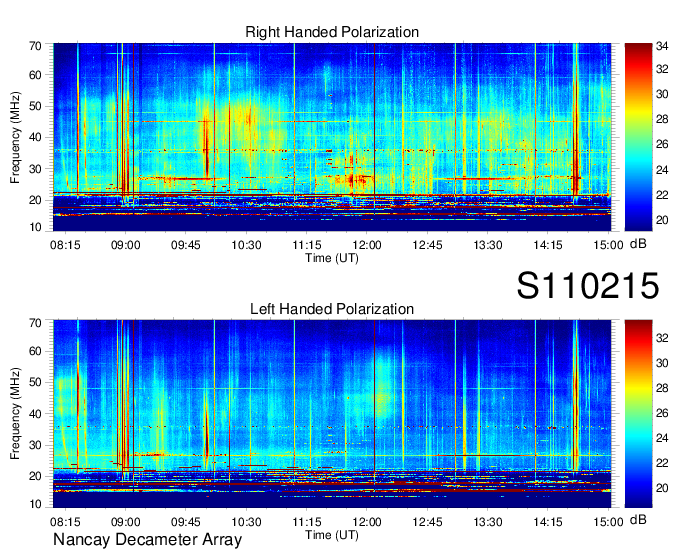Click "Frequency (MHz)" axis label of Left Handed plot

[x=15, y=414]
